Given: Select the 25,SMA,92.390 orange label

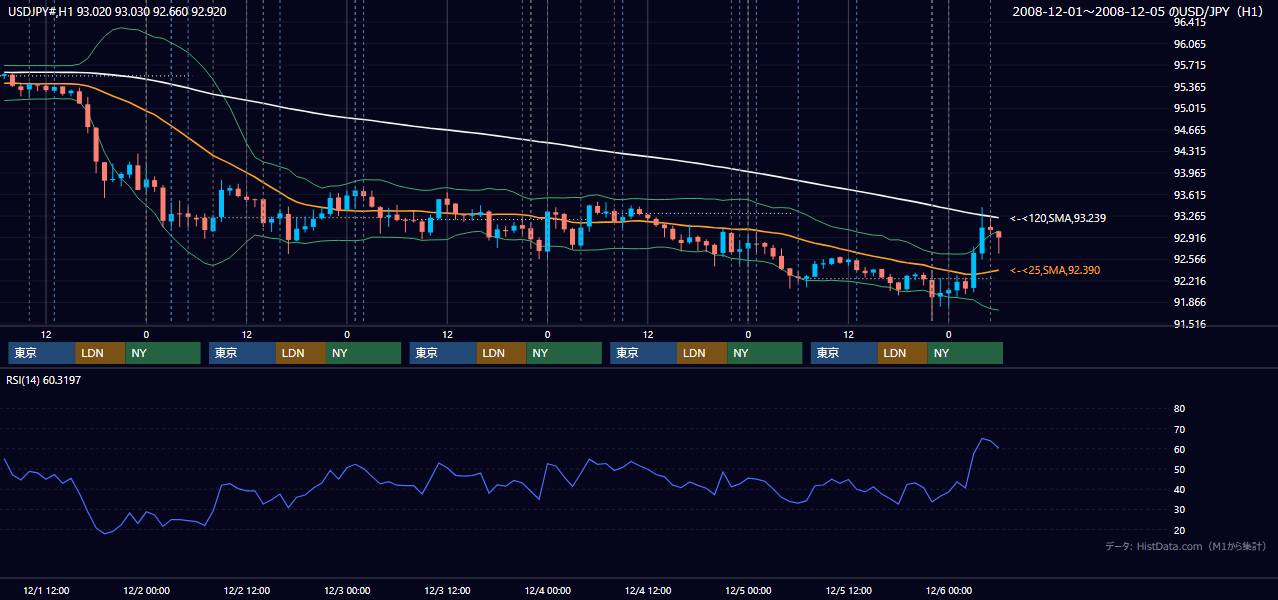Looking at the screenshot, I should [x=1055, y=270].
